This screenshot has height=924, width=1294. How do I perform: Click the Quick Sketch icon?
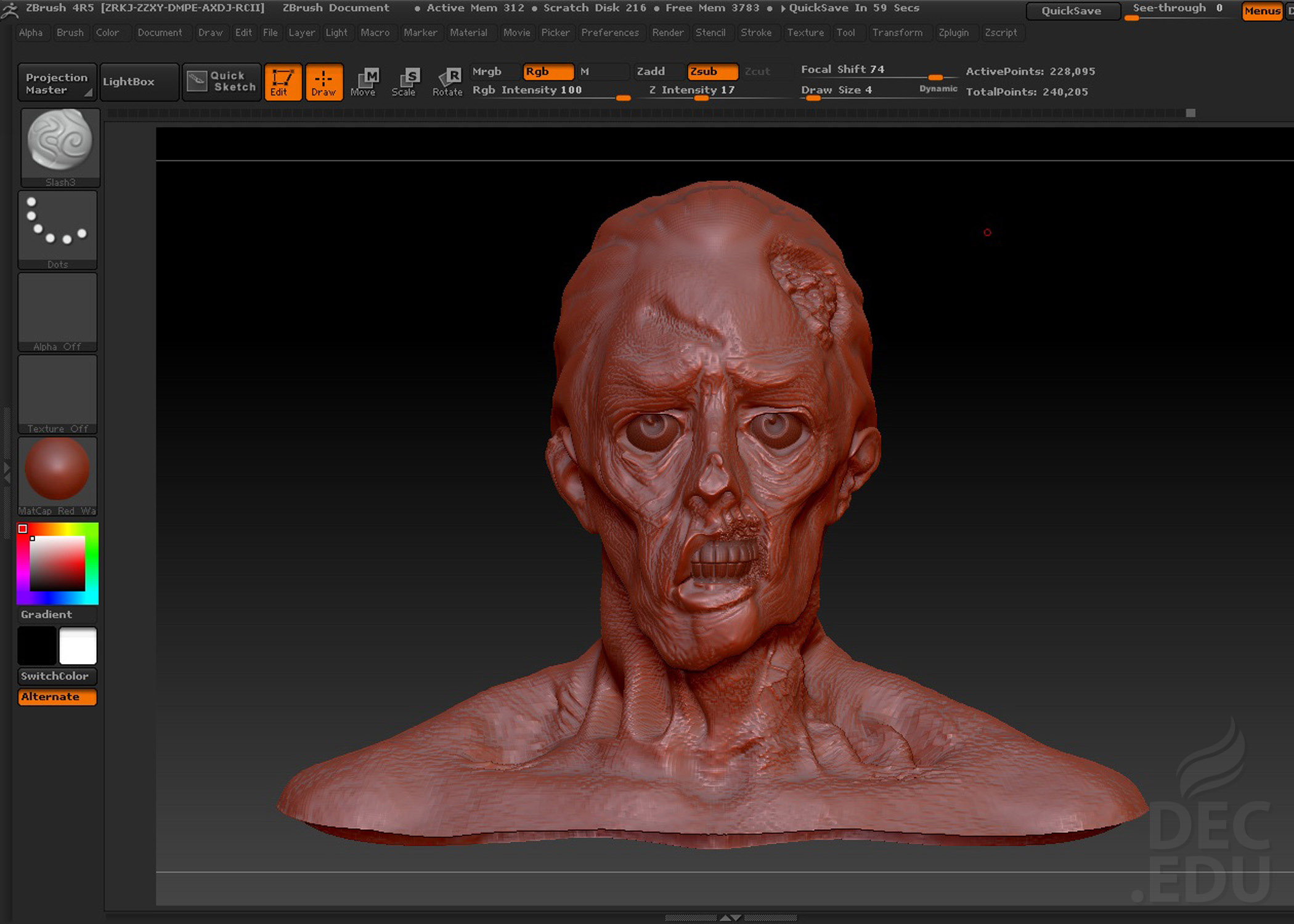click(221, 81)
